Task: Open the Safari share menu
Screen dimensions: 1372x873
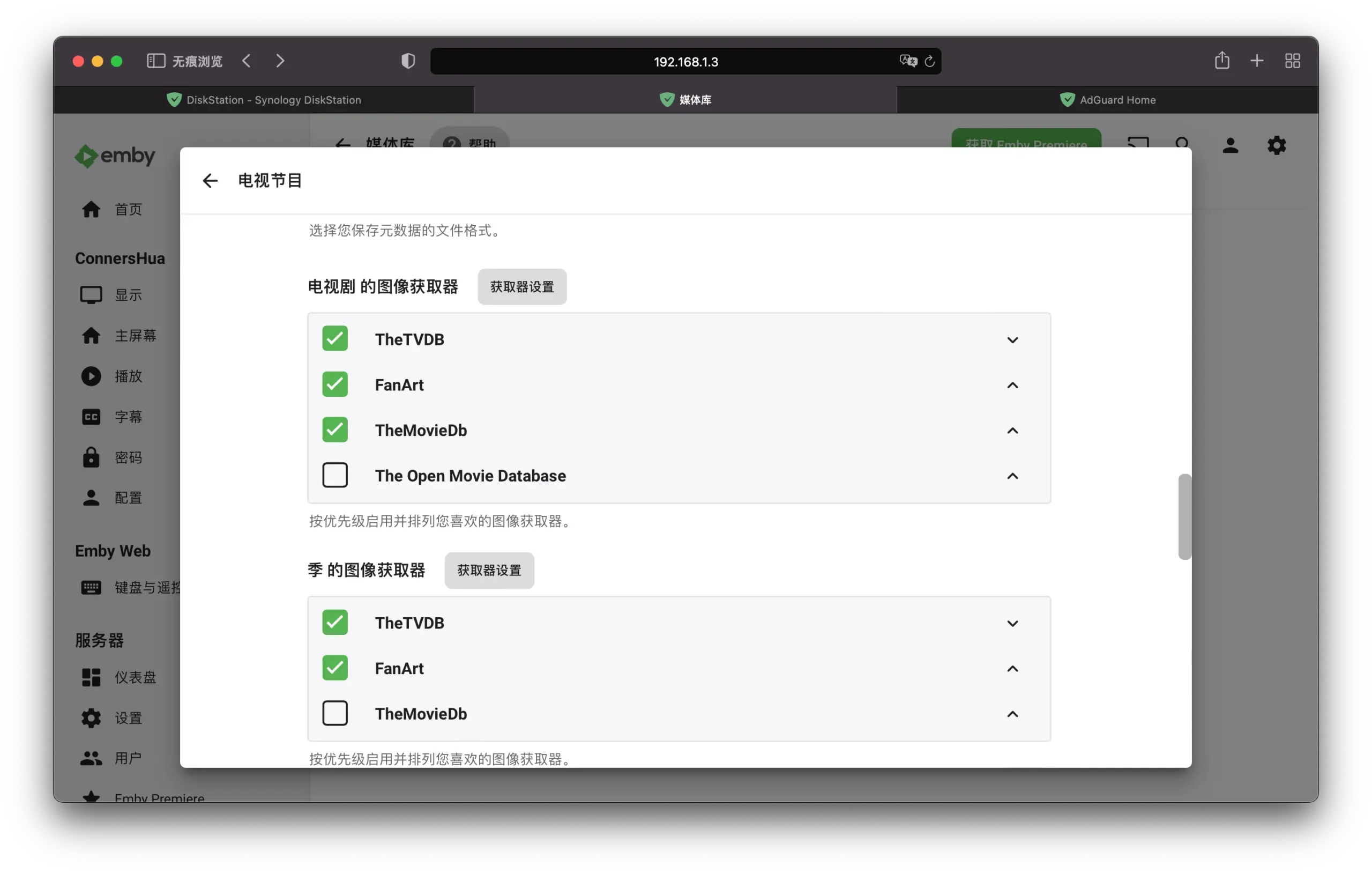Action: (x=1221, y=61)
